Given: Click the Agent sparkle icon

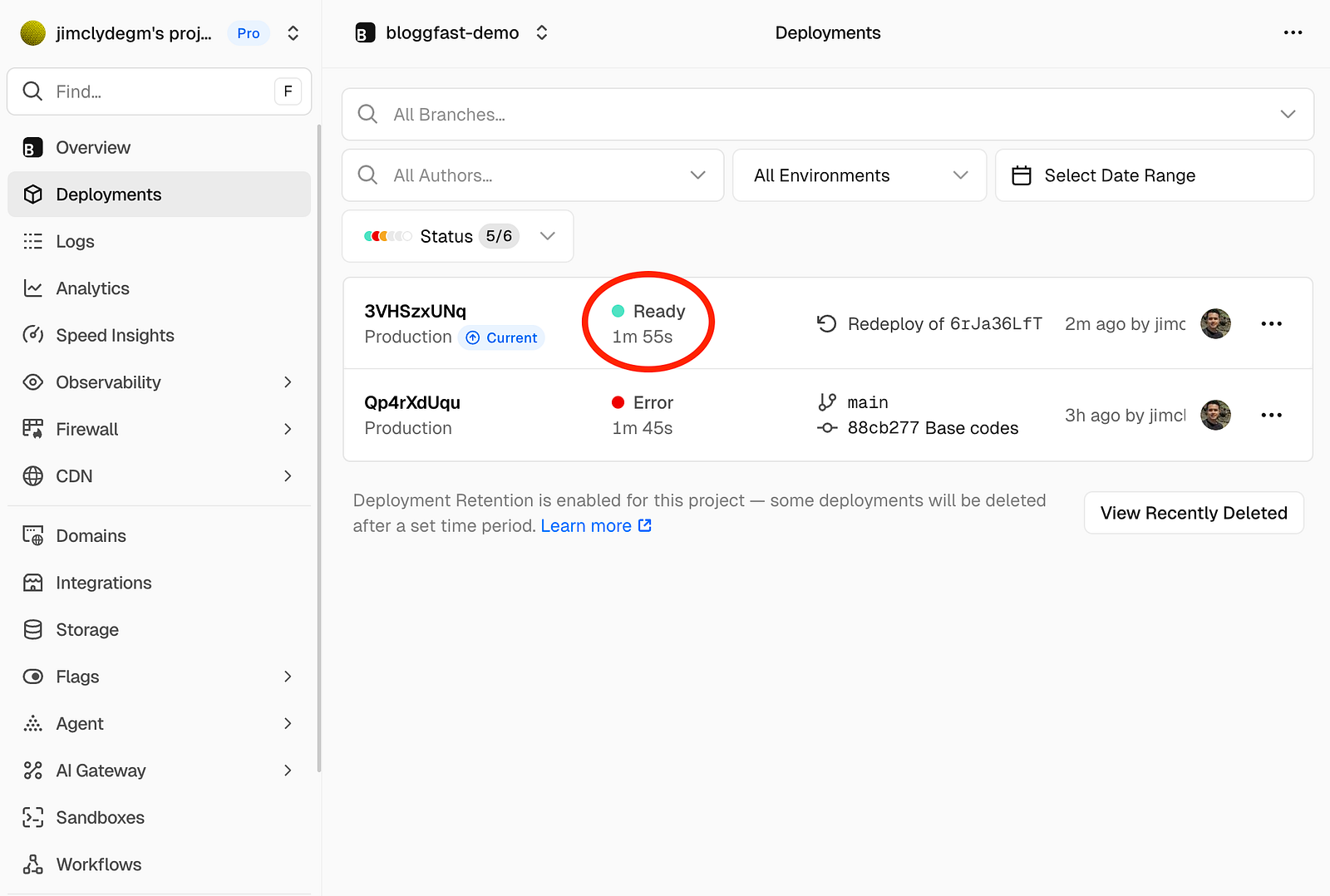Looking at the screenshot, I should (x=32, y=724).
